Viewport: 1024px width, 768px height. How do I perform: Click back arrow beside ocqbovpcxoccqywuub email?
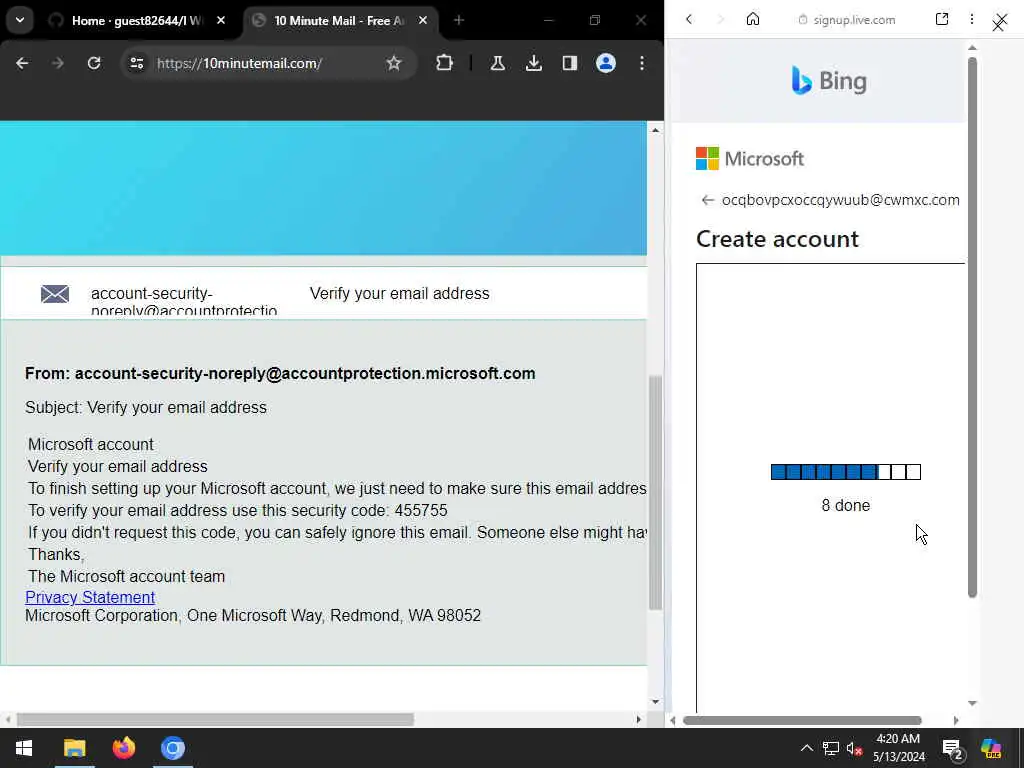pyautogui.click(x=707, y=200)
